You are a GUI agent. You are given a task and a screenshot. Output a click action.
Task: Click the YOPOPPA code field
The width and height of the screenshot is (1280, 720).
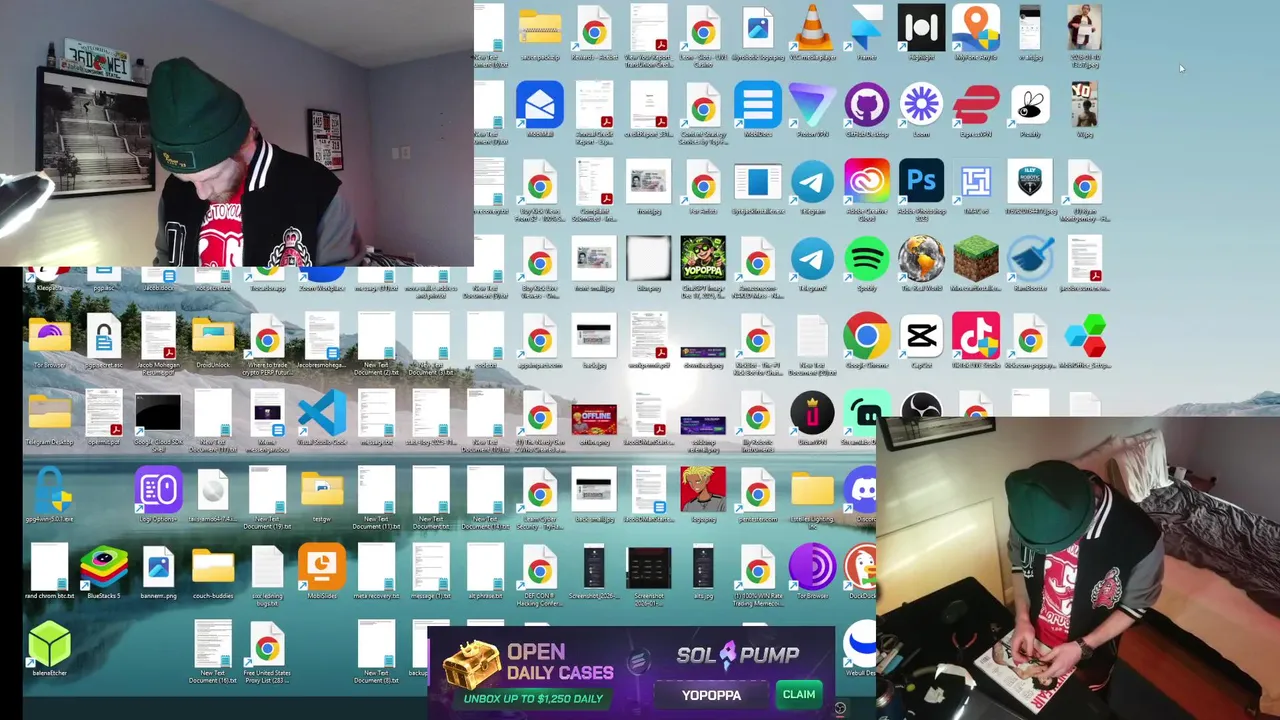(711, 694)
